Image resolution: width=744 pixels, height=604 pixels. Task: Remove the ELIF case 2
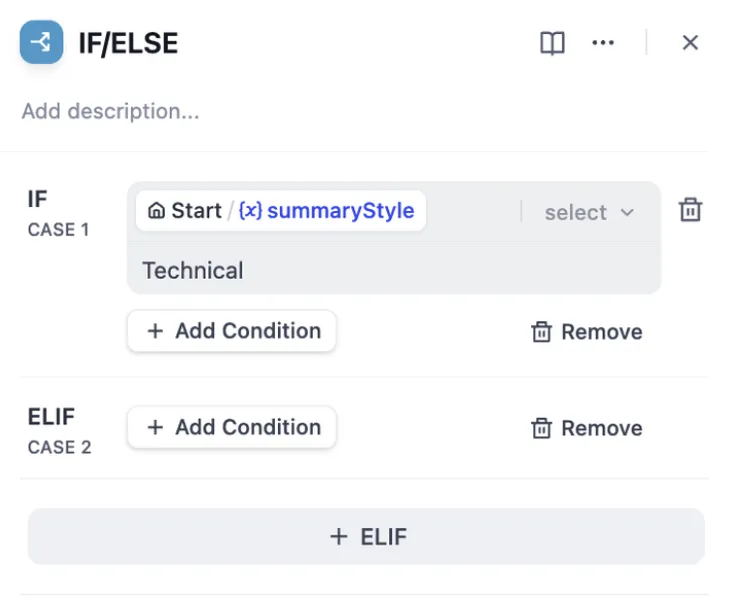(586, 428)
